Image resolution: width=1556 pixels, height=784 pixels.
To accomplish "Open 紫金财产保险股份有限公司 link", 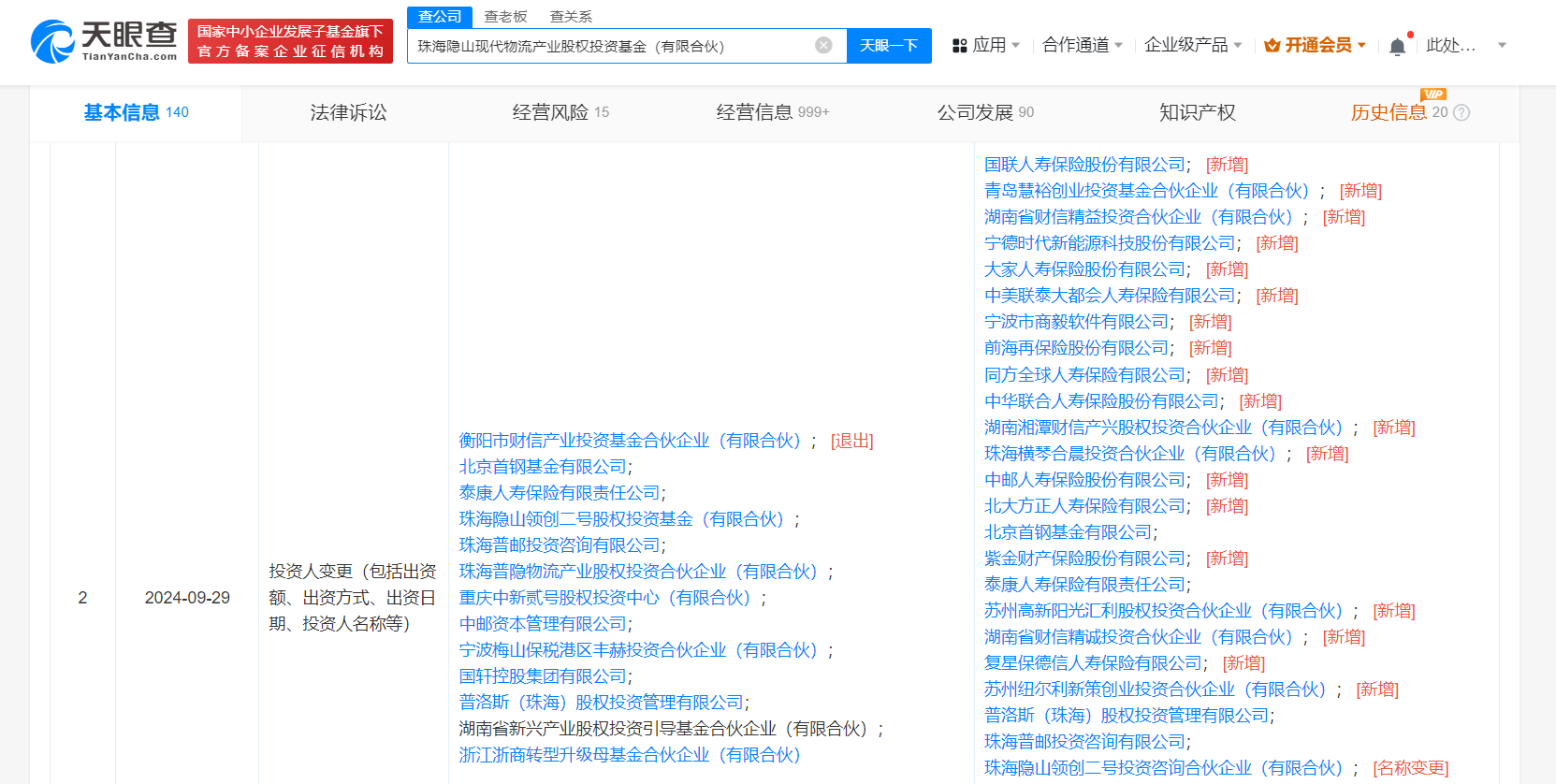I will (x=1084, y=559).
